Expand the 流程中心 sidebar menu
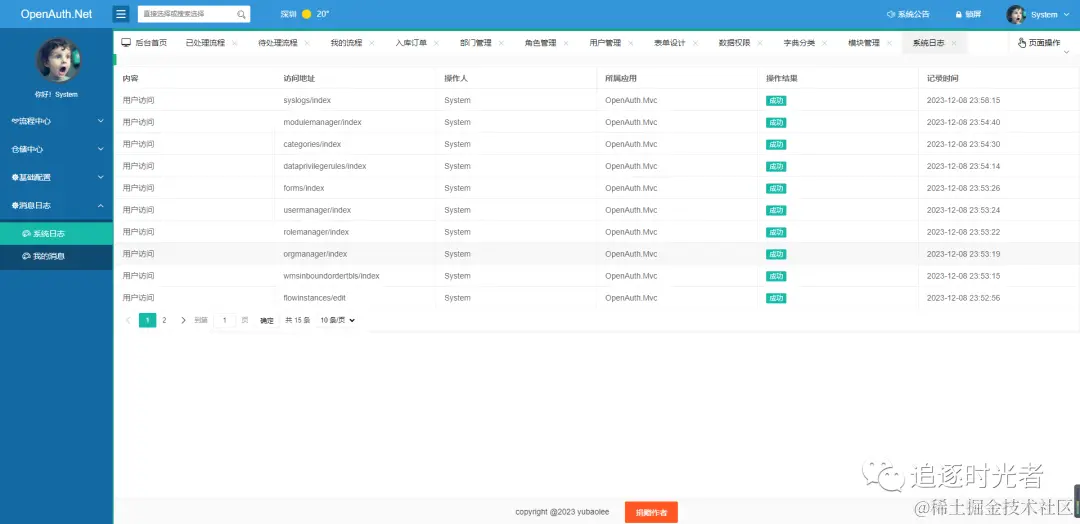The image size is (1080, 524). [56, 121]
